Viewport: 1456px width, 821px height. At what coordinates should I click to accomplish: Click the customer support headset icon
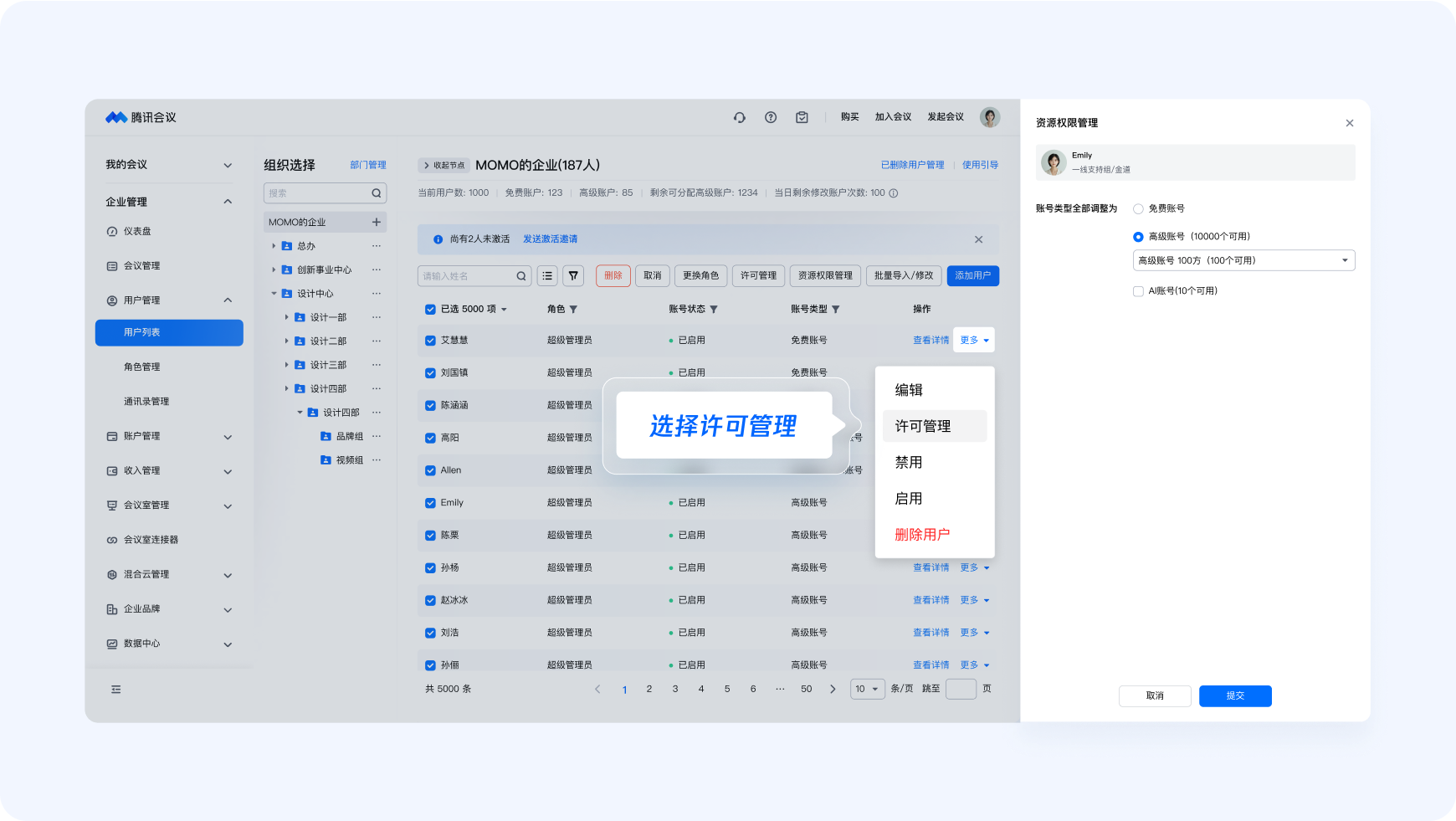tap(740, 118)
